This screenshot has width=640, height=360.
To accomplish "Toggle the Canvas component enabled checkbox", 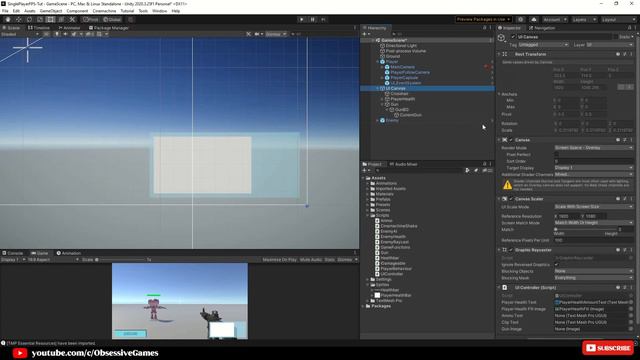I will [x=511, y=140].
